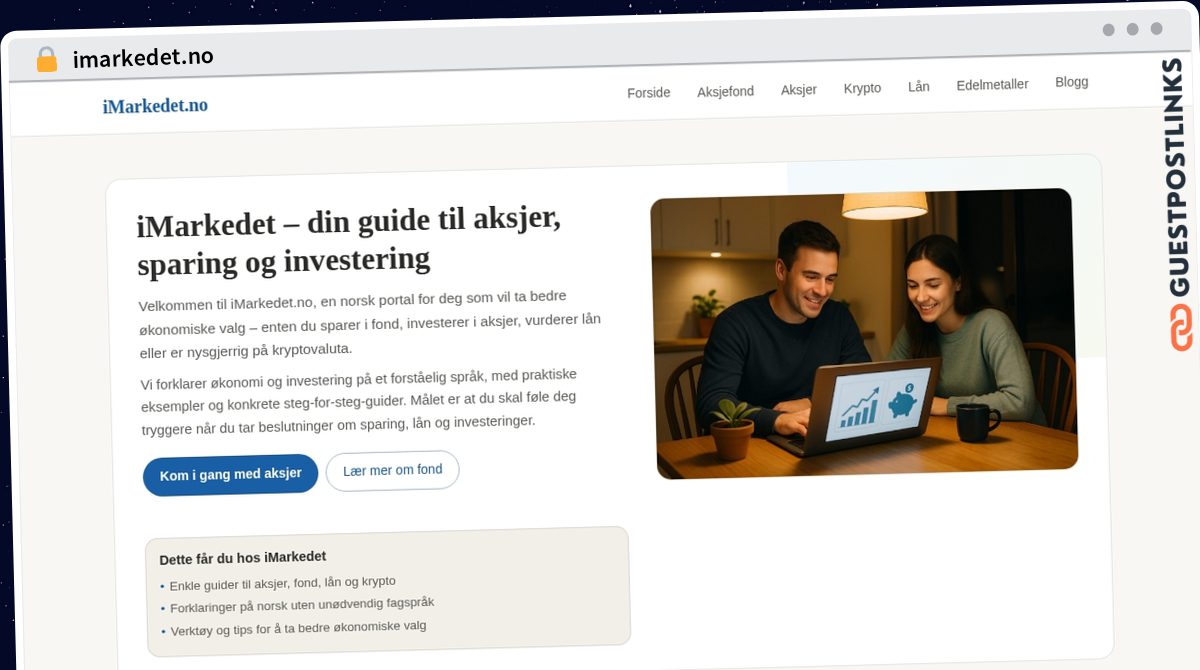This screenshot has height=670, width=1200.
Task: Select bullet 'Forklaringer på norsk uten unødvendig fagspråk'
Action: 301,605
